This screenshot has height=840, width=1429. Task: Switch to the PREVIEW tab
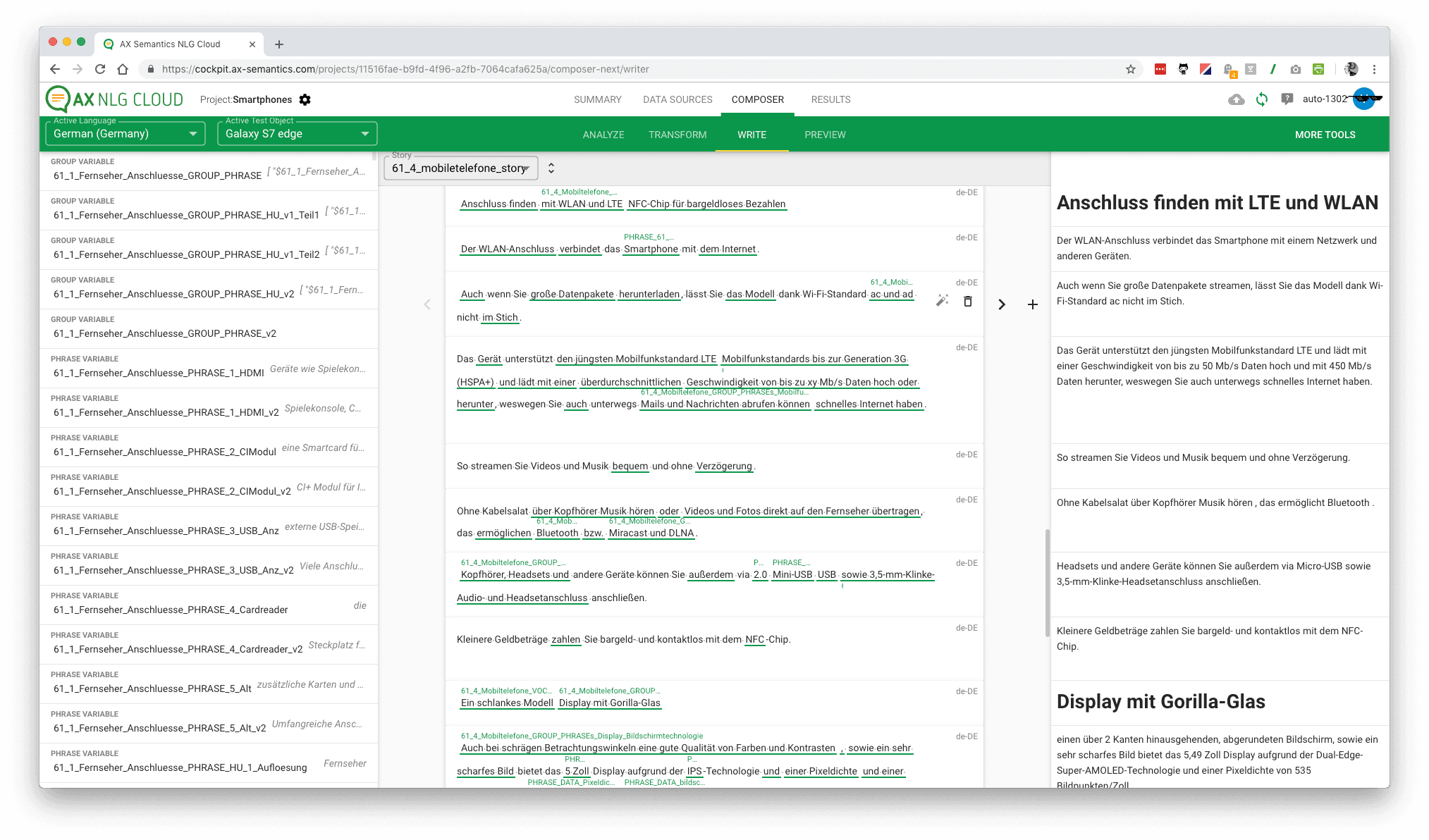[825, 135]
